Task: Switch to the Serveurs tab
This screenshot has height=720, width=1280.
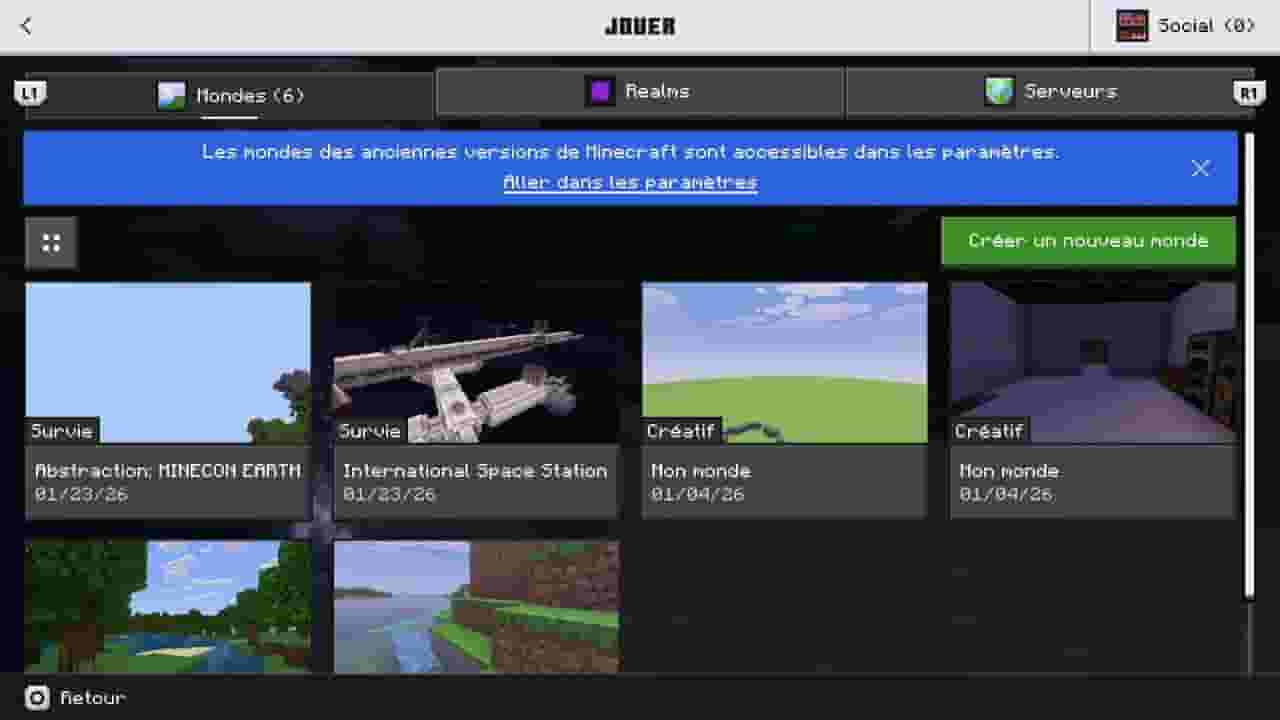Action: tap(1050, 92)
